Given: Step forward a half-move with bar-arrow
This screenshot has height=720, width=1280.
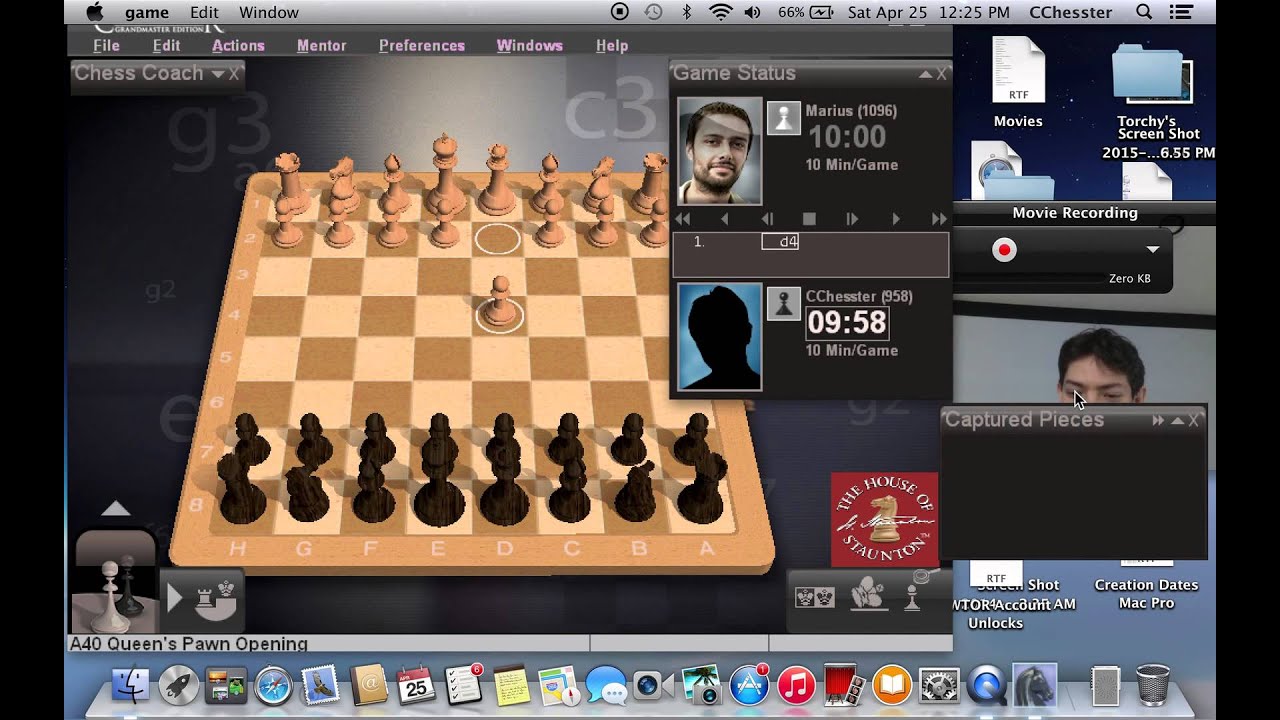Looking at the screenshot, I should tap(852, 219).
